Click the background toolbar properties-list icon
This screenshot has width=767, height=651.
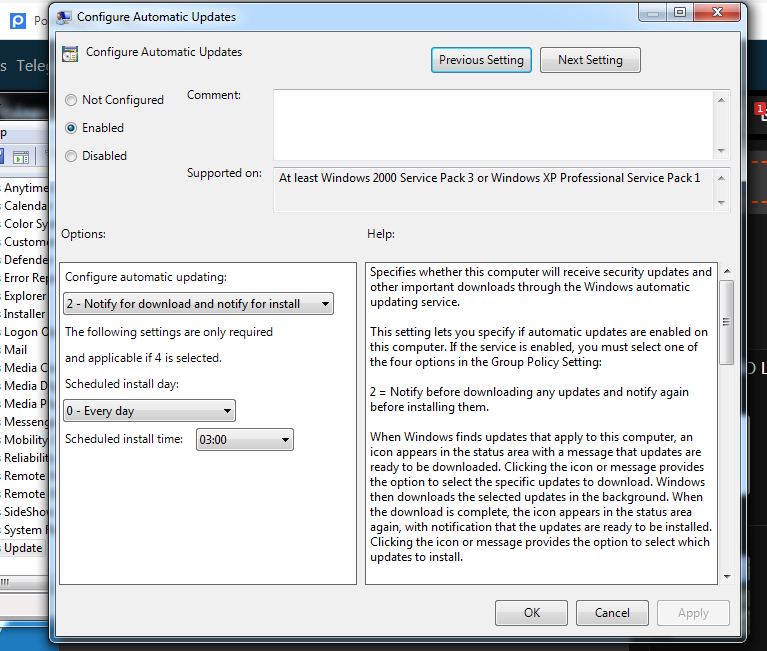tap(21, 157)
